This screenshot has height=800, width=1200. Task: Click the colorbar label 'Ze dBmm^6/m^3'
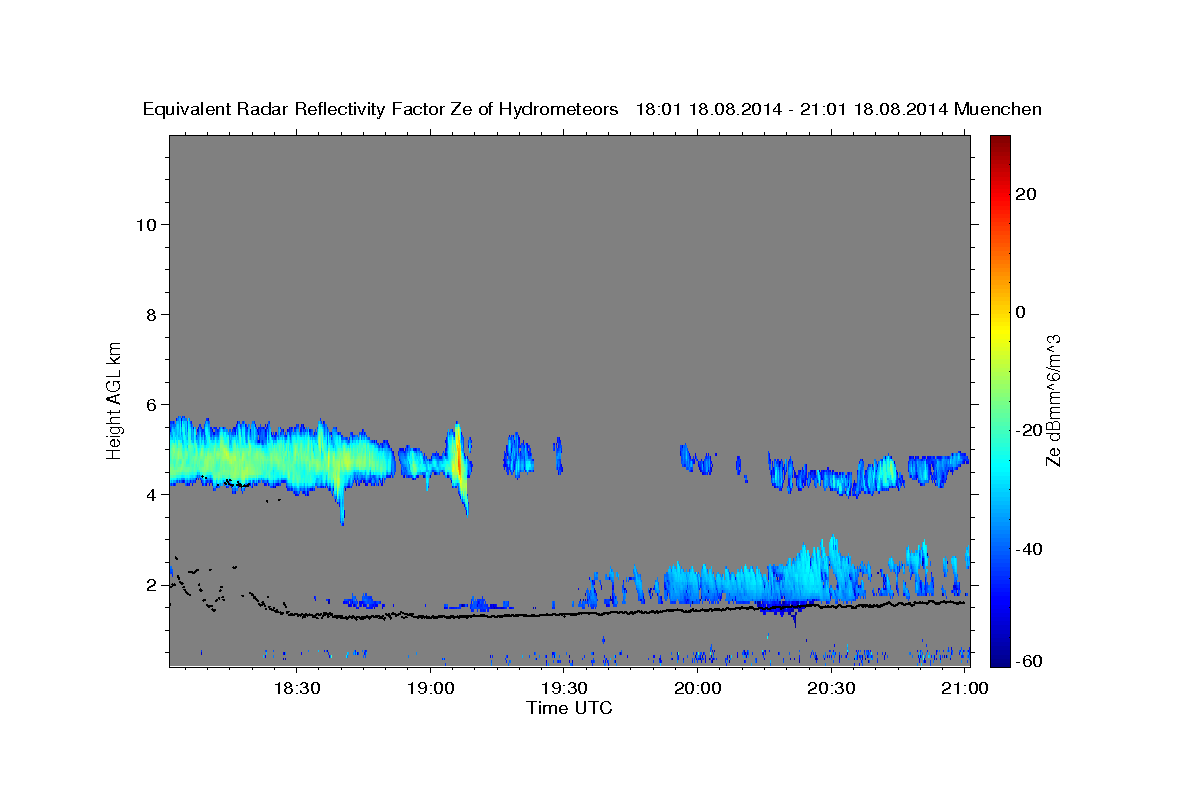(x=1053, y=399)
